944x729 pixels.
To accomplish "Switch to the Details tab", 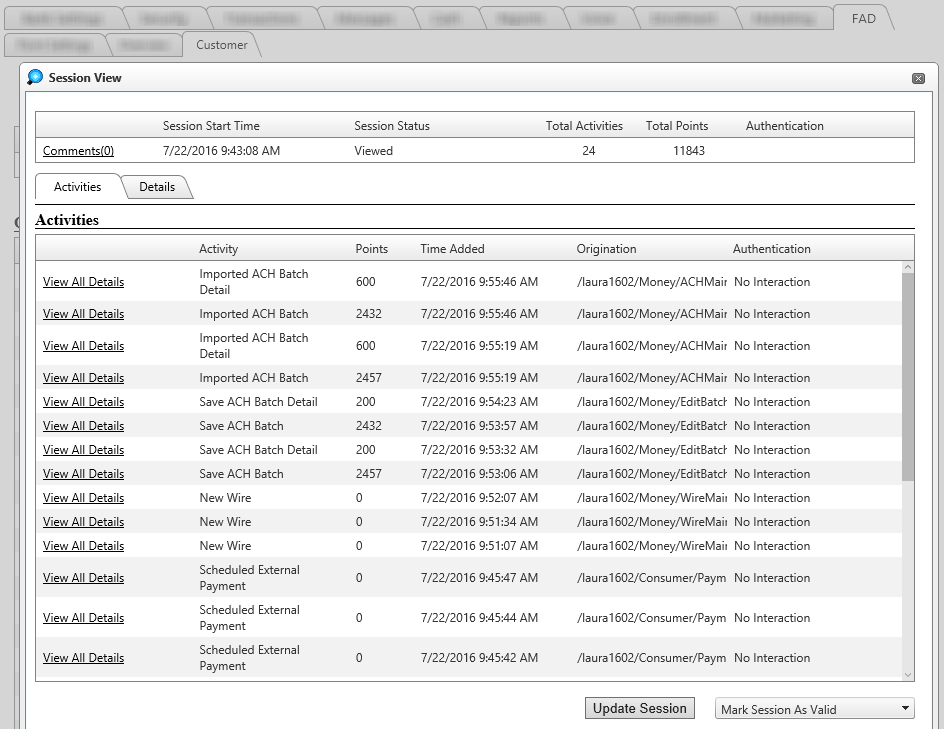I will tap(157, 187).
